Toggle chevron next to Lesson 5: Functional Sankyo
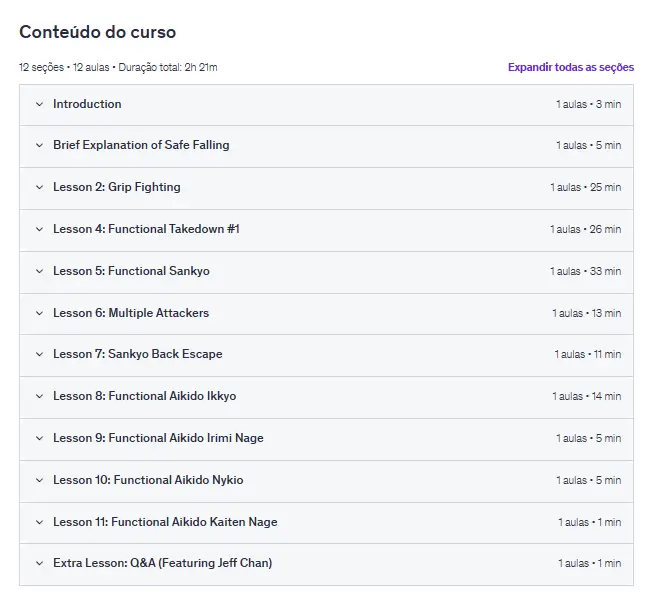Viewport: 670px width, 606px height. point(39,272)
